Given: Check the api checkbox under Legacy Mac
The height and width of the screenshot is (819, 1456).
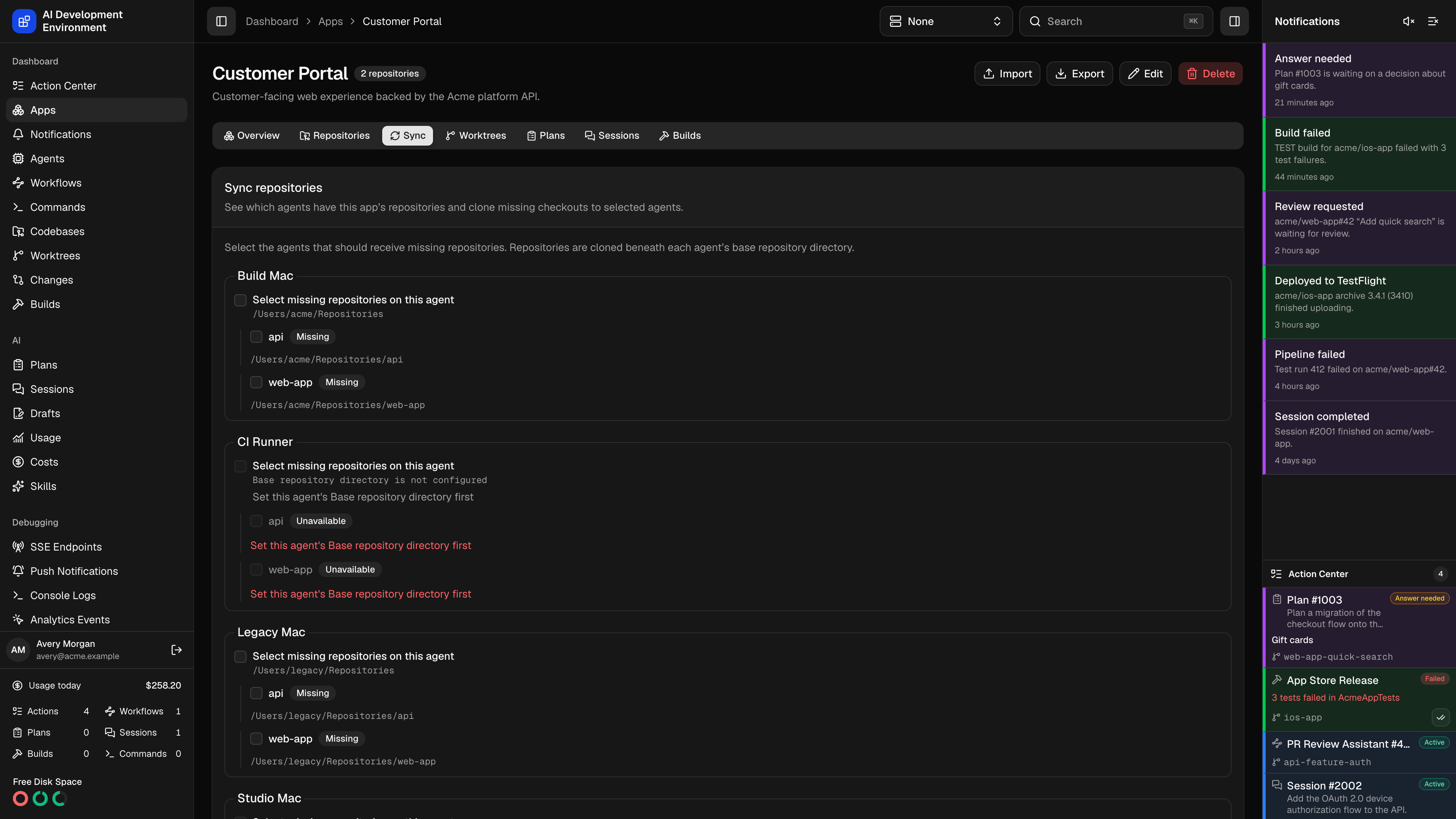Looking at the screenshot, I should 256,693.
